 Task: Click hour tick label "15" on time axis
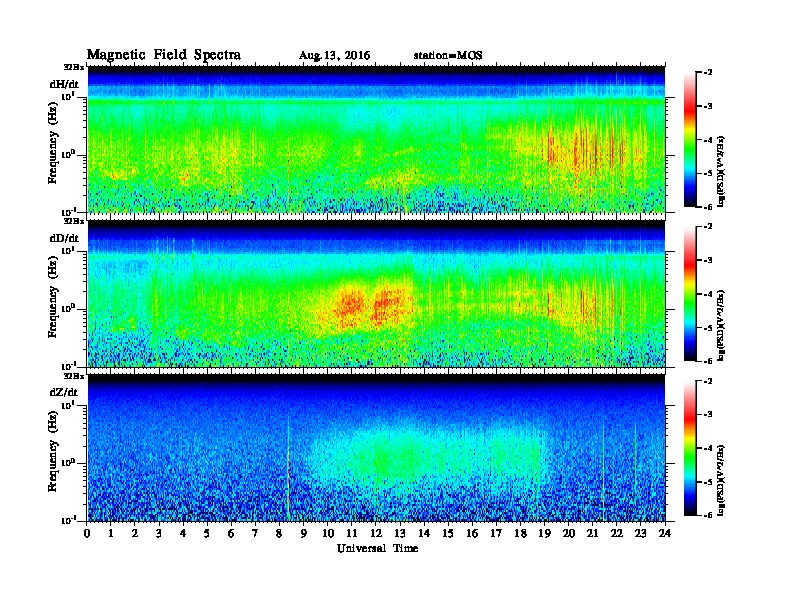click(x=448, y=534)
